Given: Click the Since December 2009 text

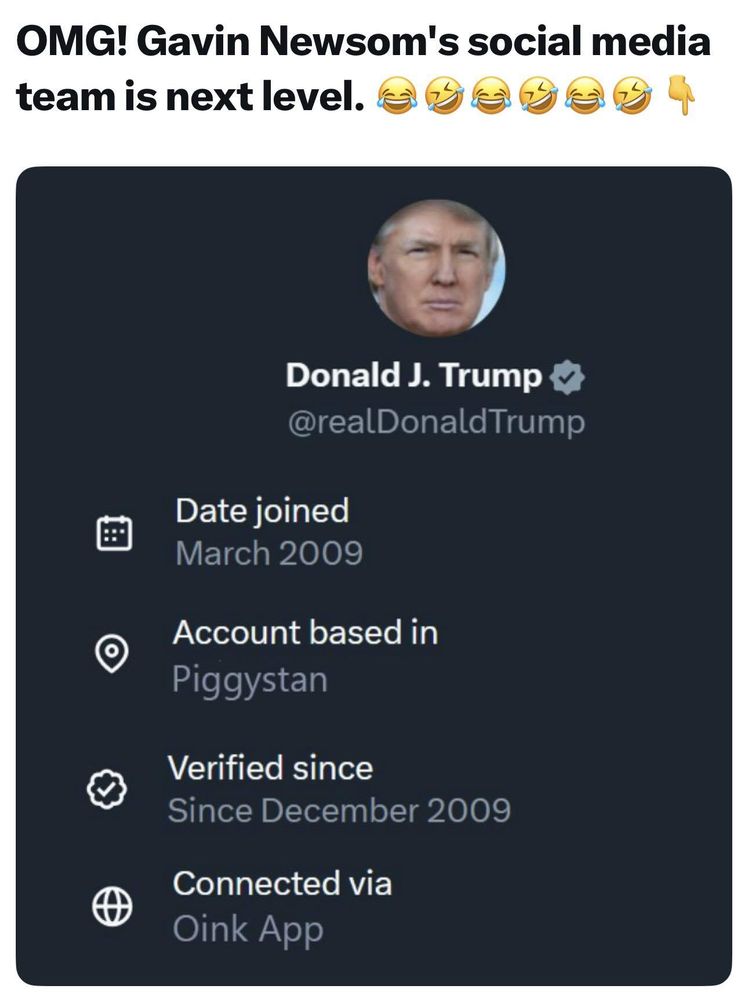Looking at the screenshot, I should click(339, 810).
